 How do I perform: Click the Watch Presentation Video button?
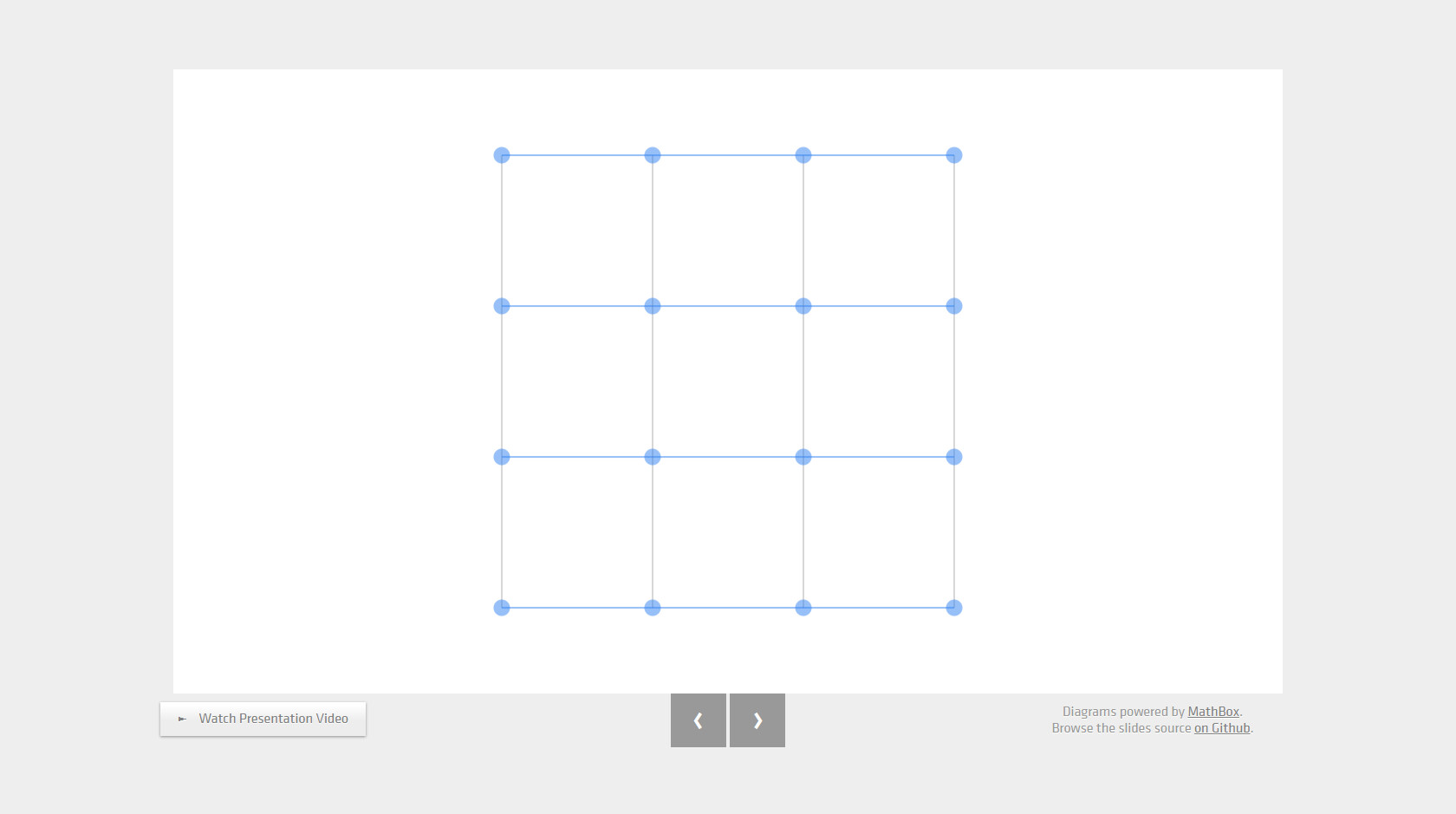pyautogui.click(x=263, y=719)
